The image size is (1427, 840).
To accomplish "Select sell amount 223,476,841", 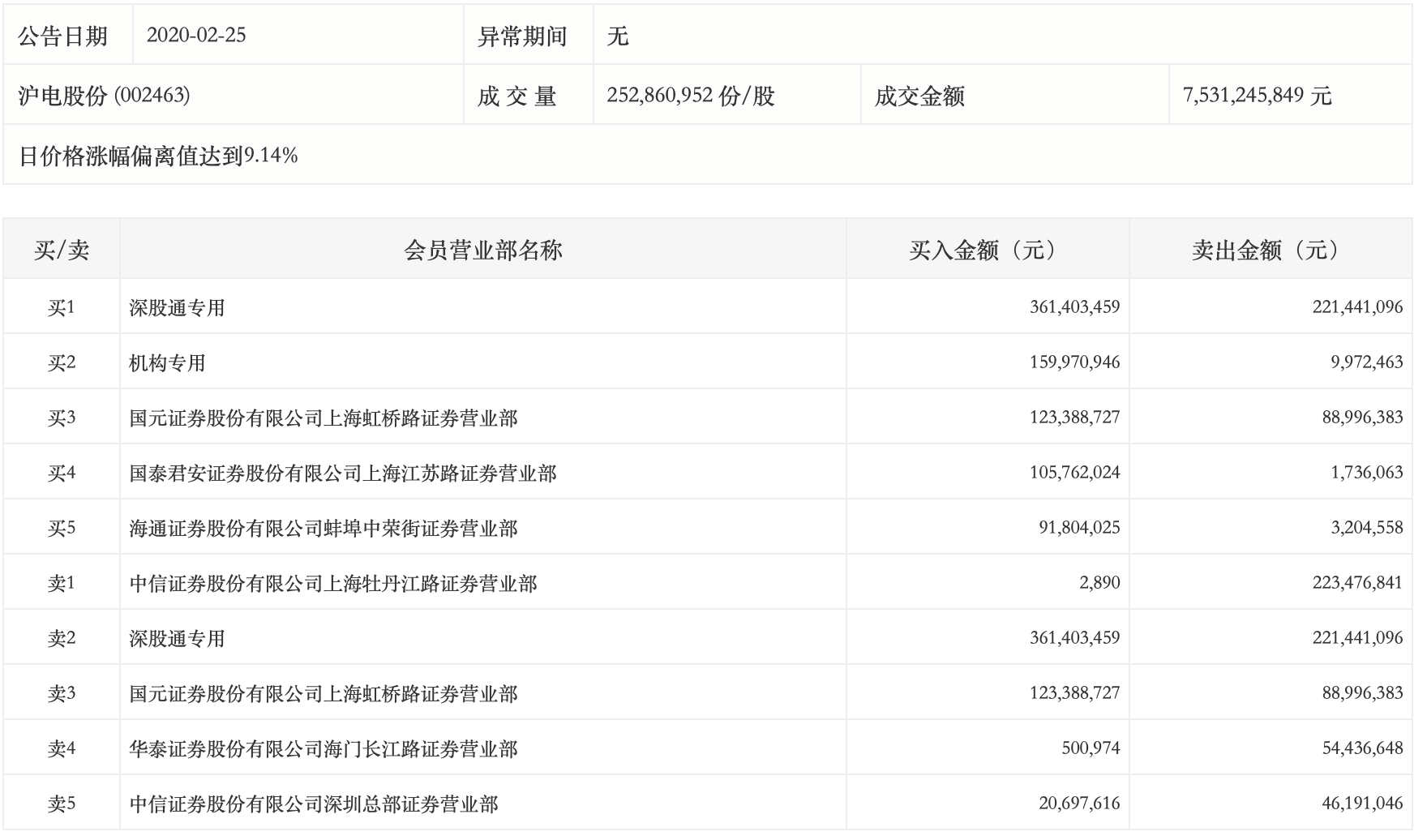I will click(1358, 582).
